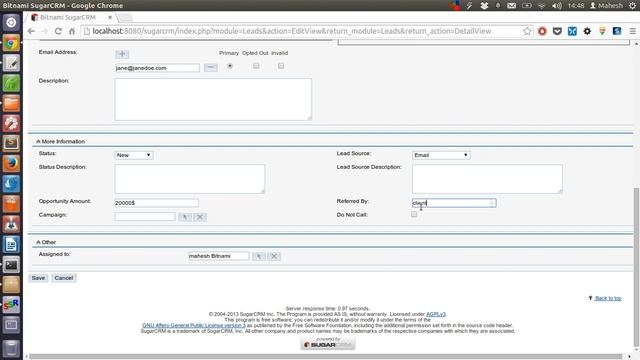Focus the email address input field
The image size is (640, 360).
[157, 68]
